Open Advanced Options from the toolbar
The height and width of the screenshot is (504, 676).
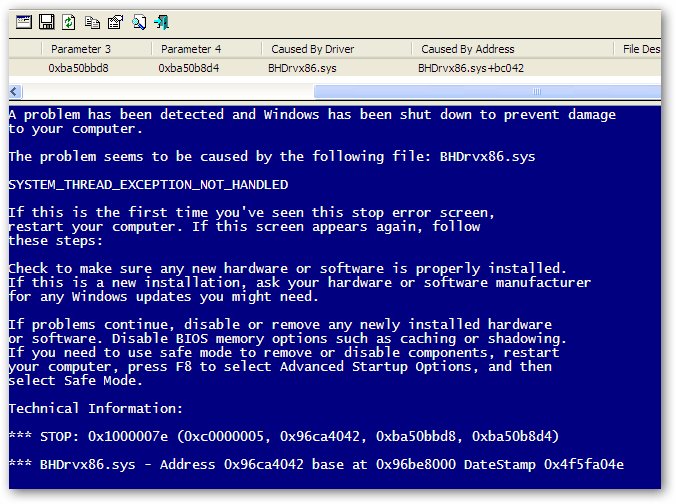coord(24,22)
